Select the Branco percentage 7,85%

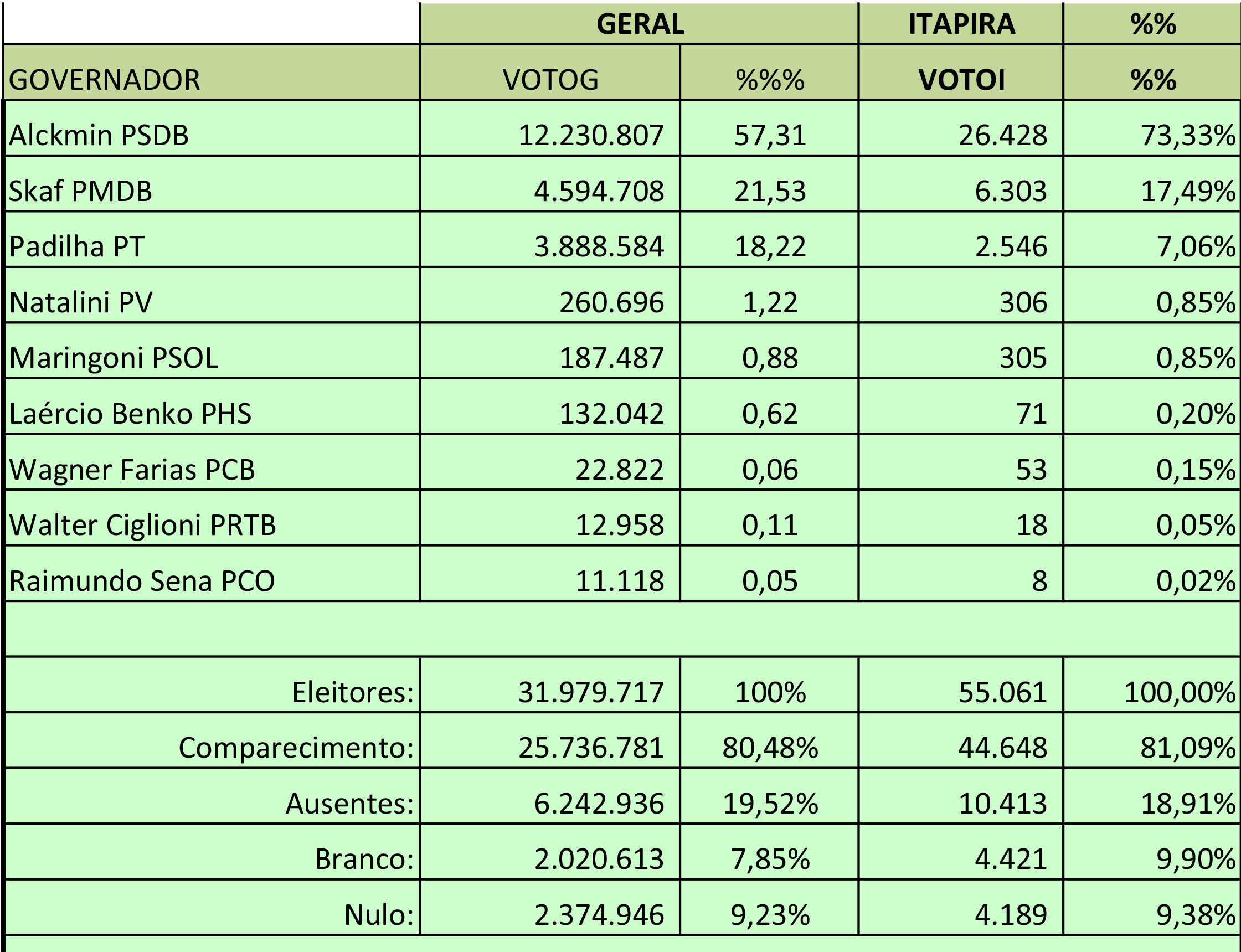[x=769, y=851]
